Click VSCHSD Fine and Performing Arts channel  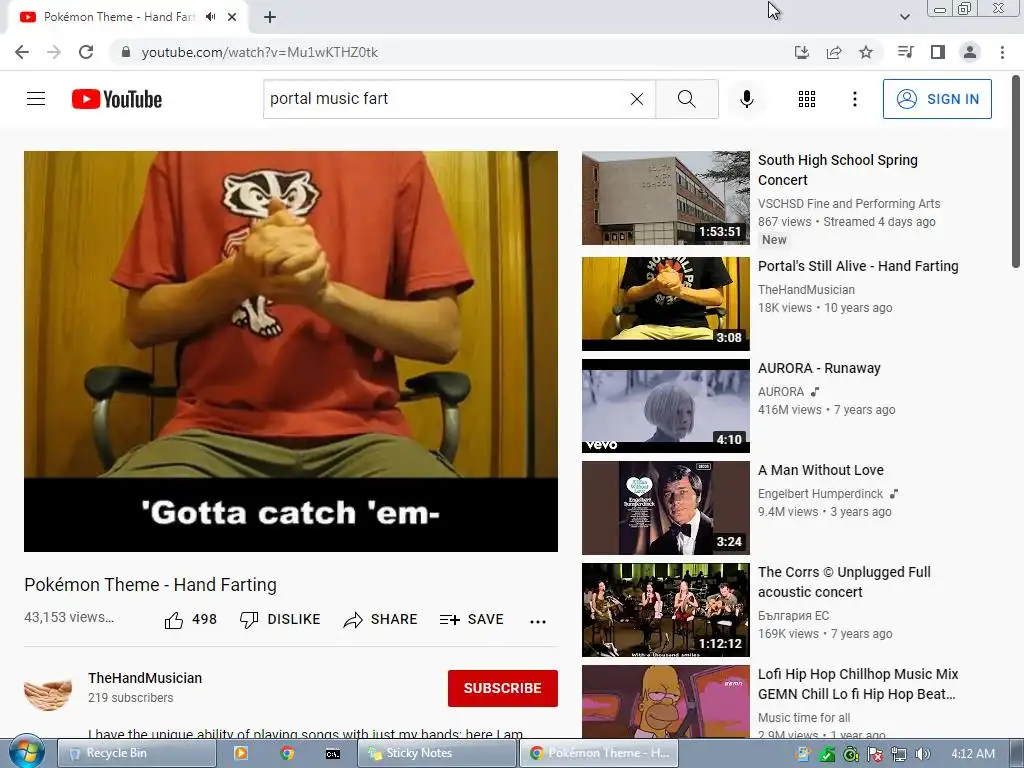849,204
